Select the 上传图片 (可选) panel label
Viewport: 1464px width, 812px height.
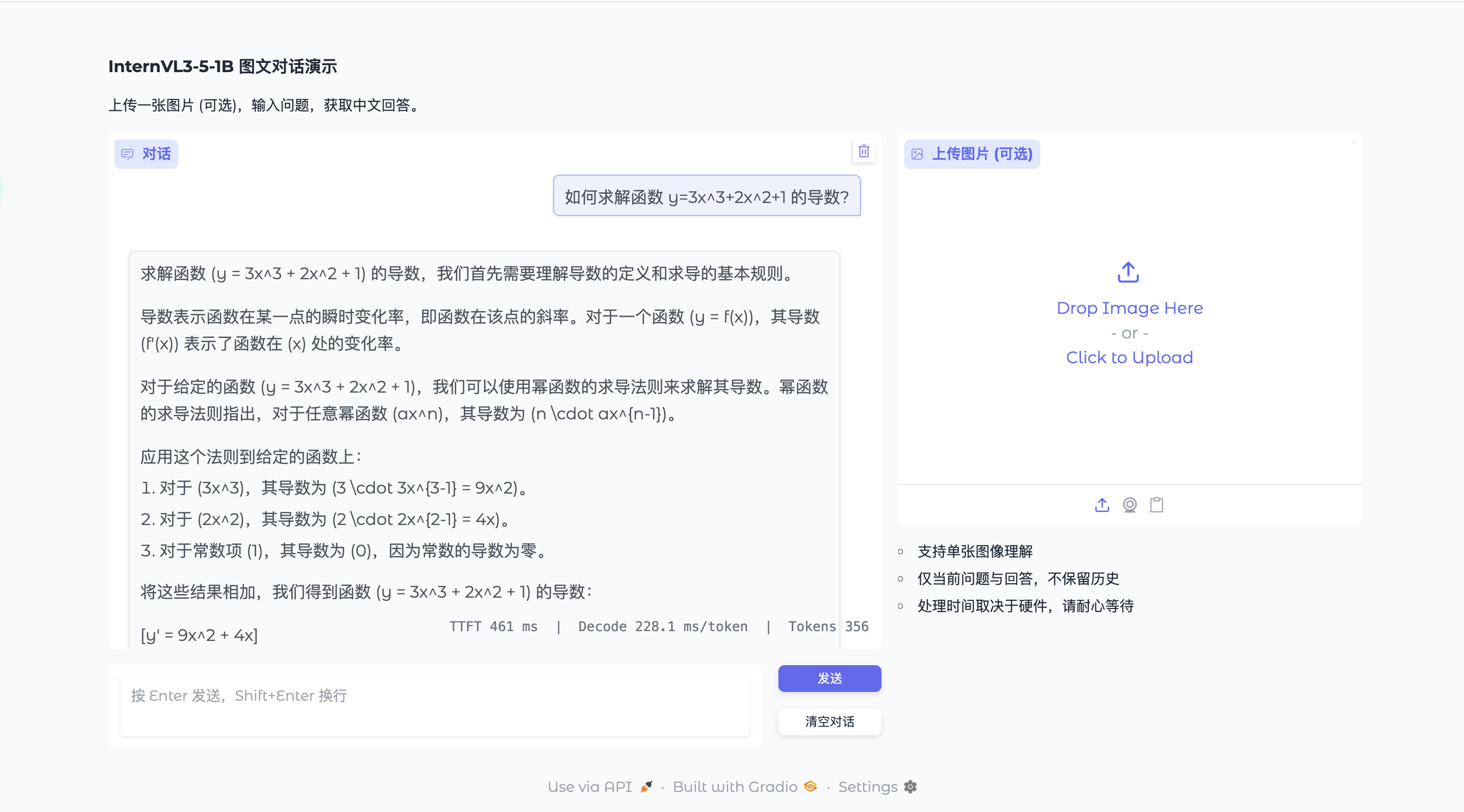[x=972, y=154]
